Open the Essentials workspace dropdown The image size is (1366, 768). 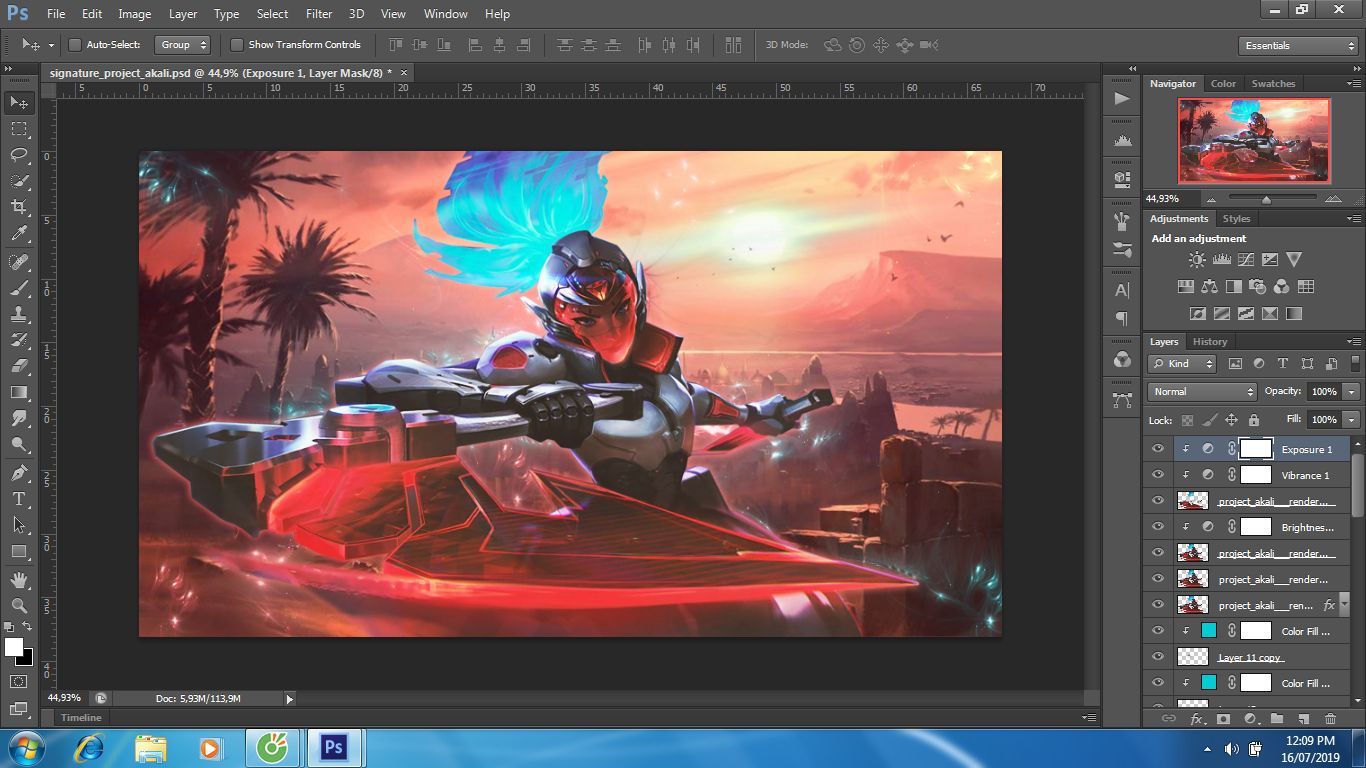1298,46
